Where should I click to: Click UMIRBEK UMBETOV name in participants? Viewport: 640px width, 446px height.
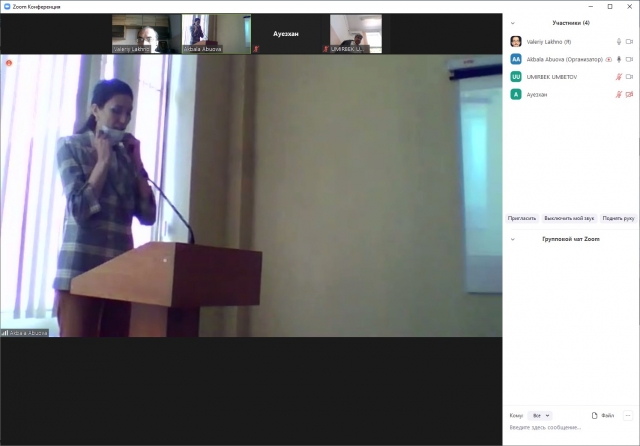[551, 77]
